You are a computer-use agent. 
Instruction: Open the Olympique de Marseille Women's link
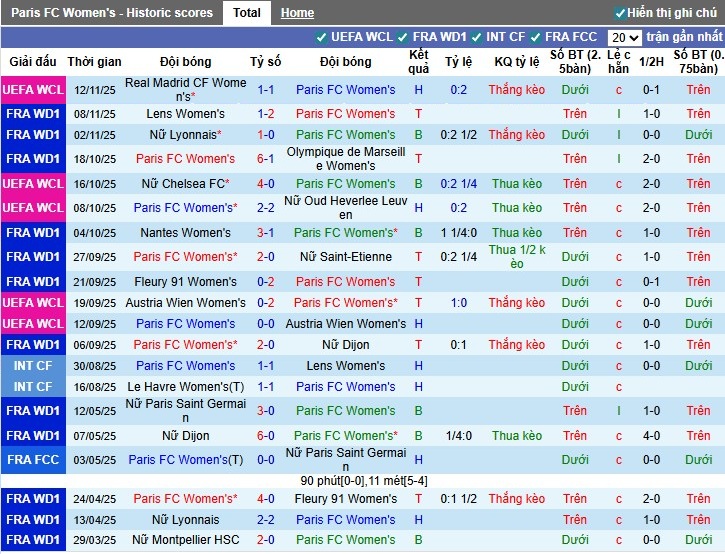click(x=345, y=159)
